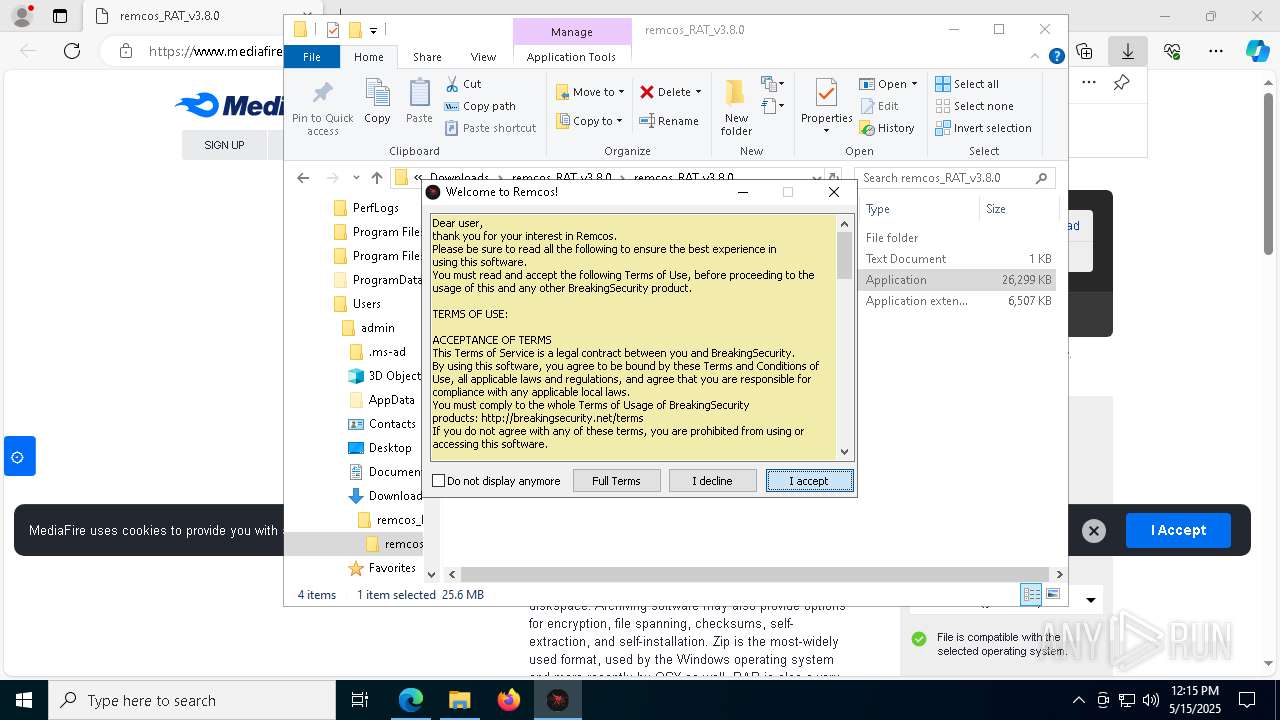The width and height of the screenshot is (1280, 720).
Task: Select PerfLogs folder in tree
Action: tap(375, 208)
